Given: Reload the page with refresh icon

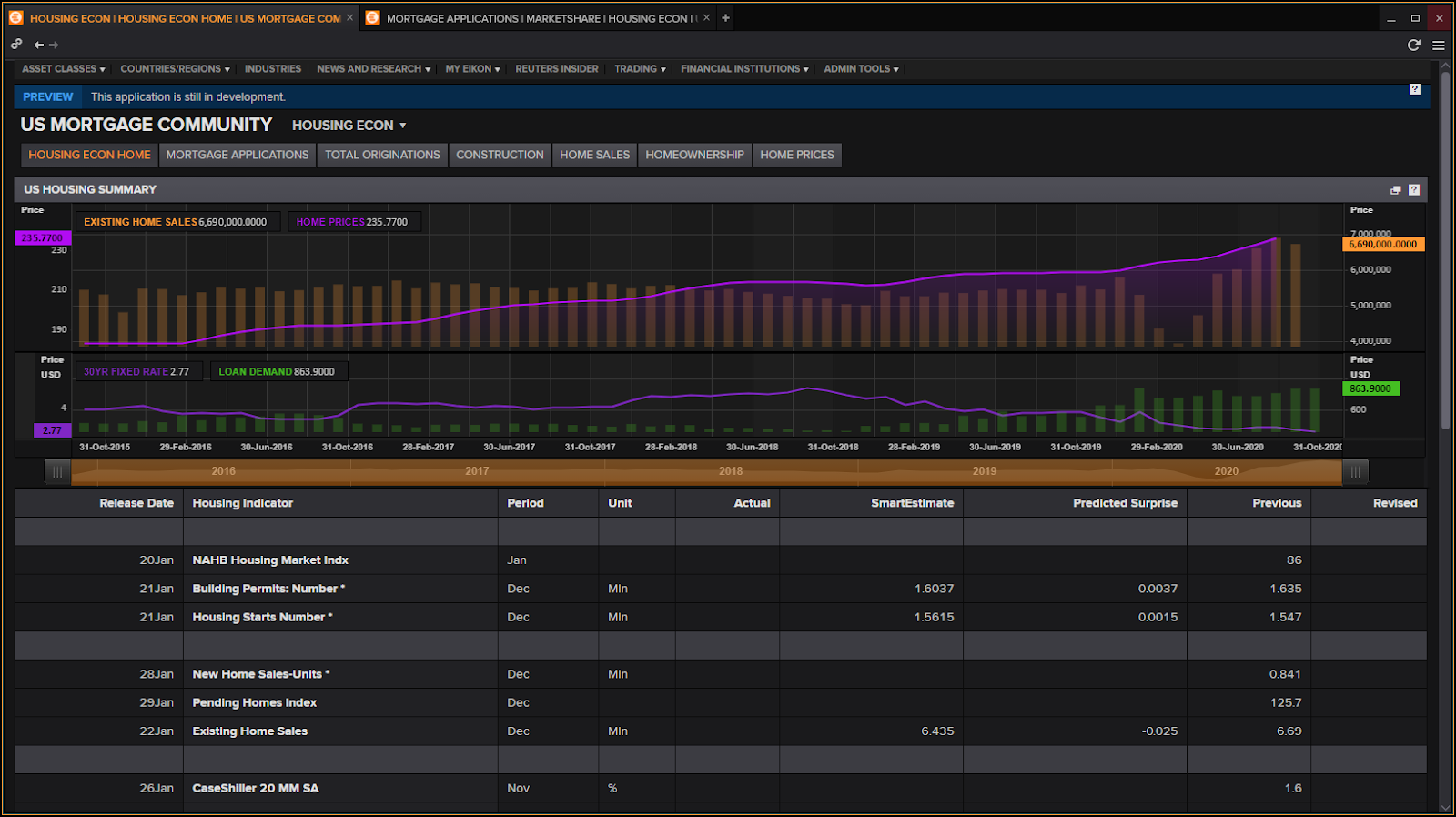Looking at the screenshot, I should (1414, 45).
